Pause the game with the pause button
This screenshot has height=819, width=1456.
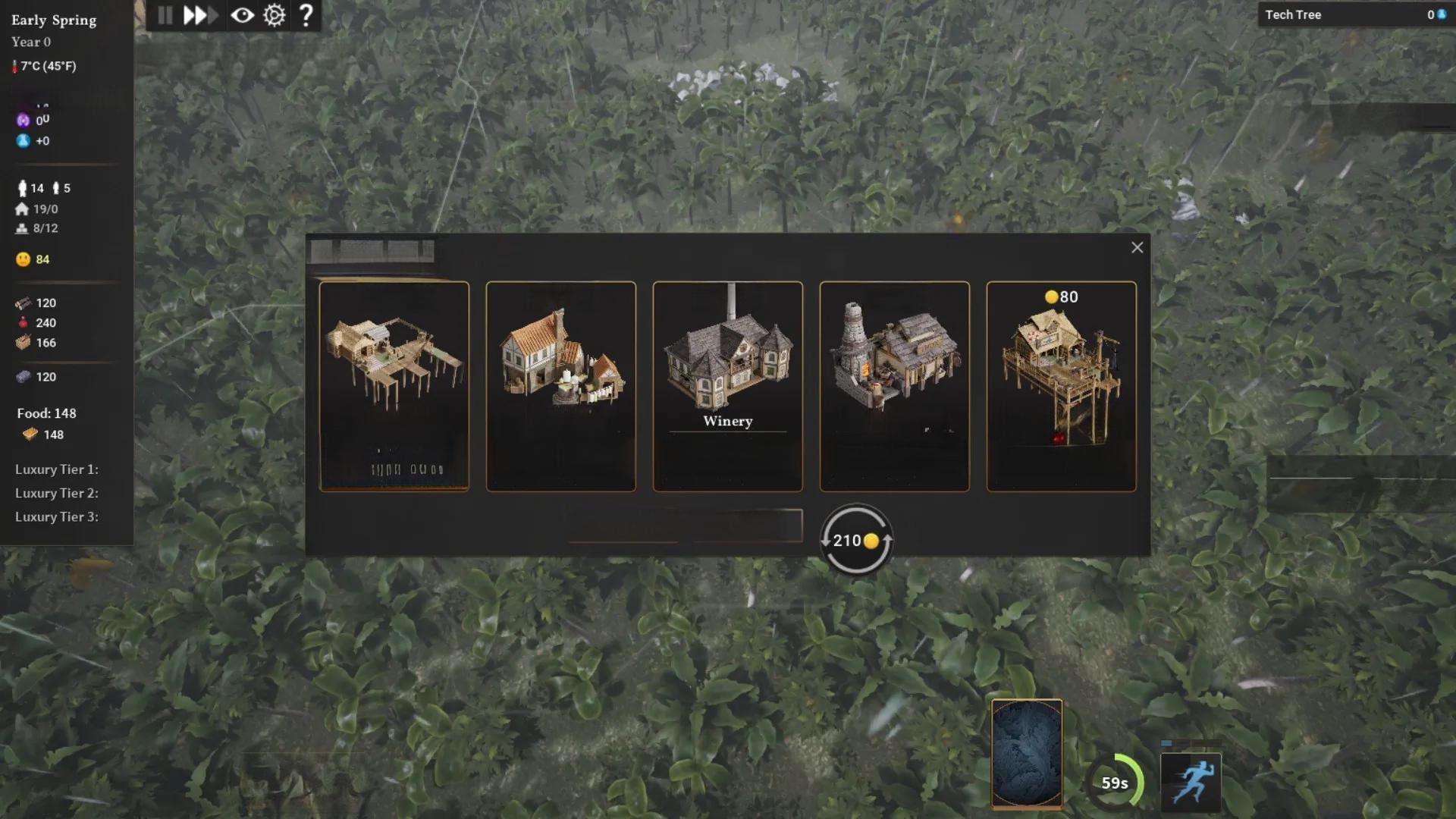165,15
